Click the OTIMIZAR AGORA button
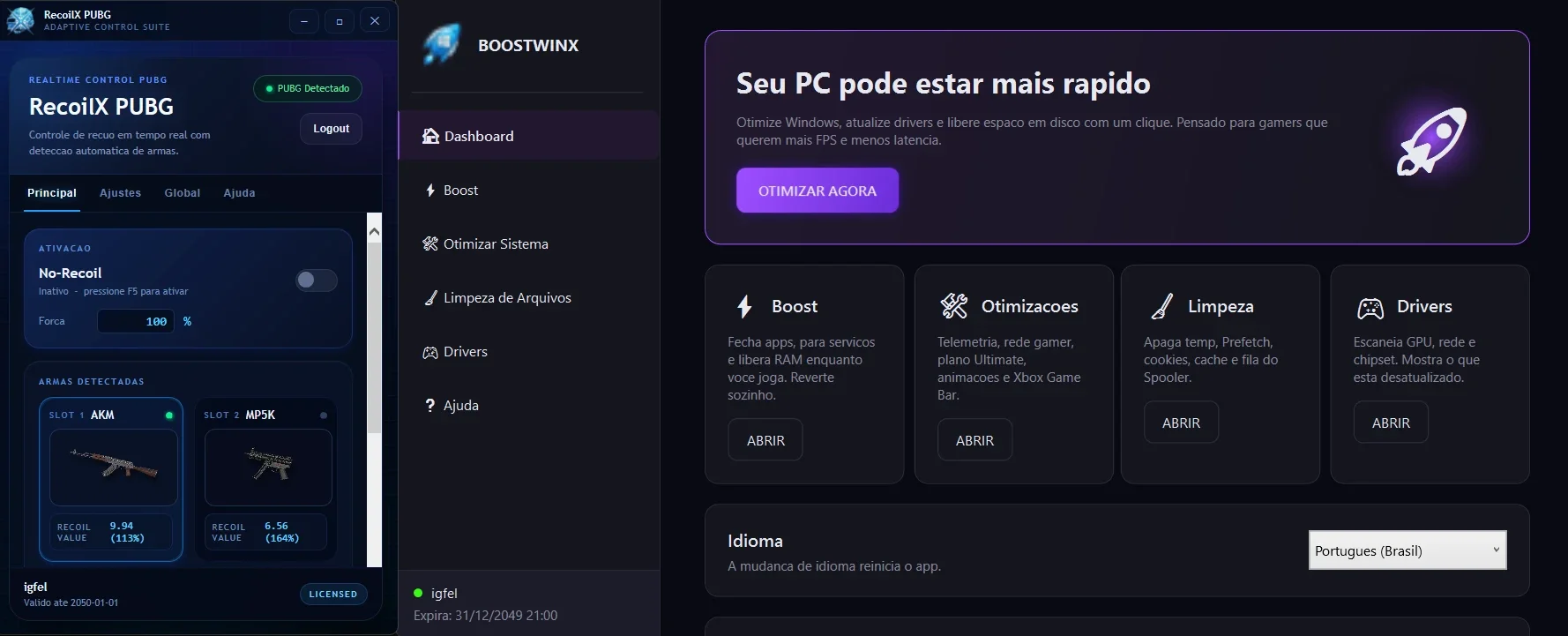The height and width of the screenshot is (636, 1568). point(818,191)
